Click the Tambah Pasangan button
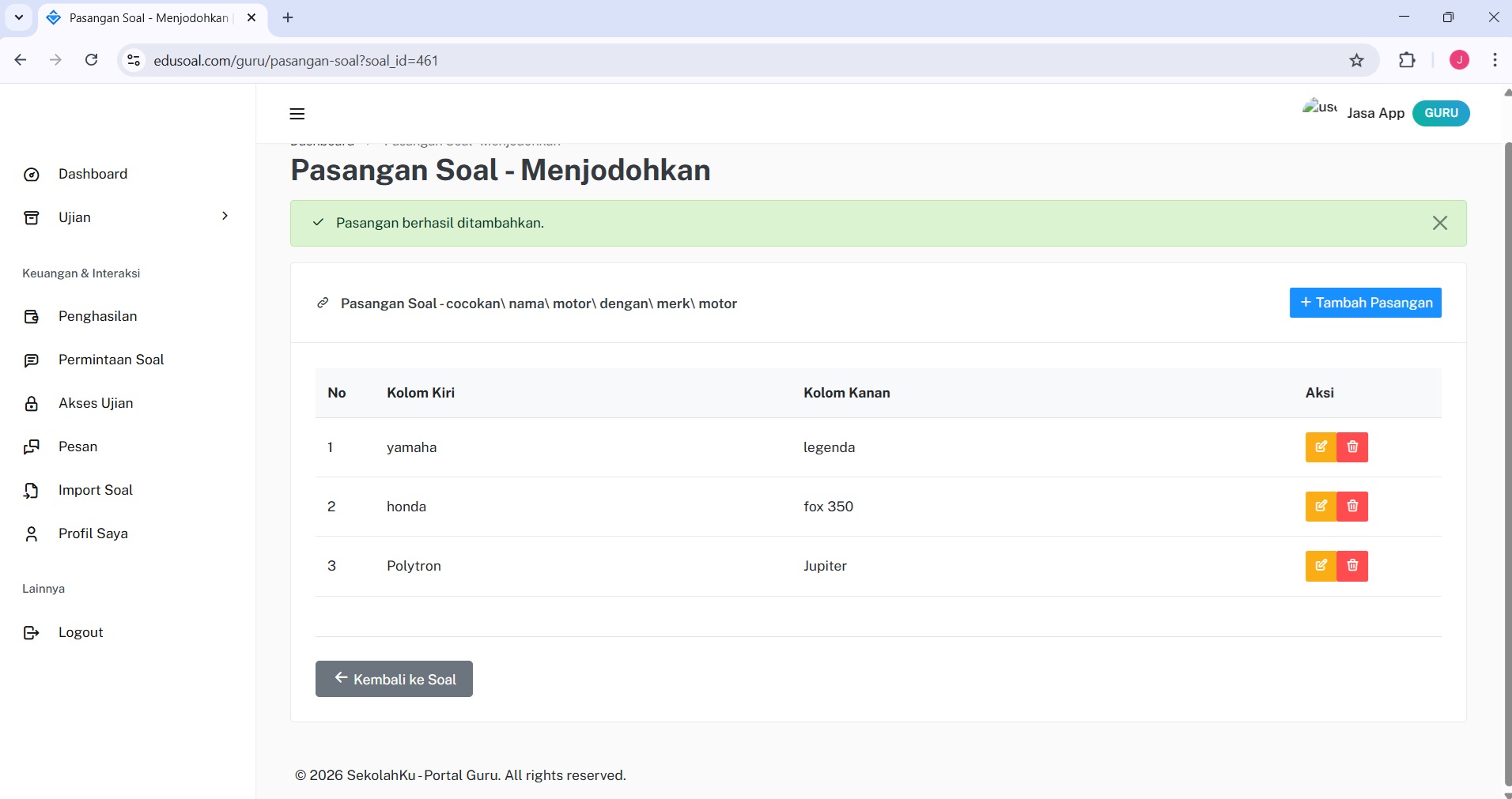 click(1365, 303)
